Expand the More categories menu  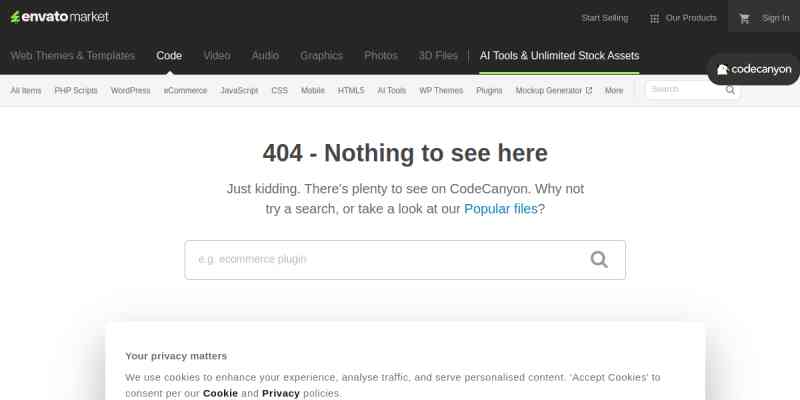(614, 90)
